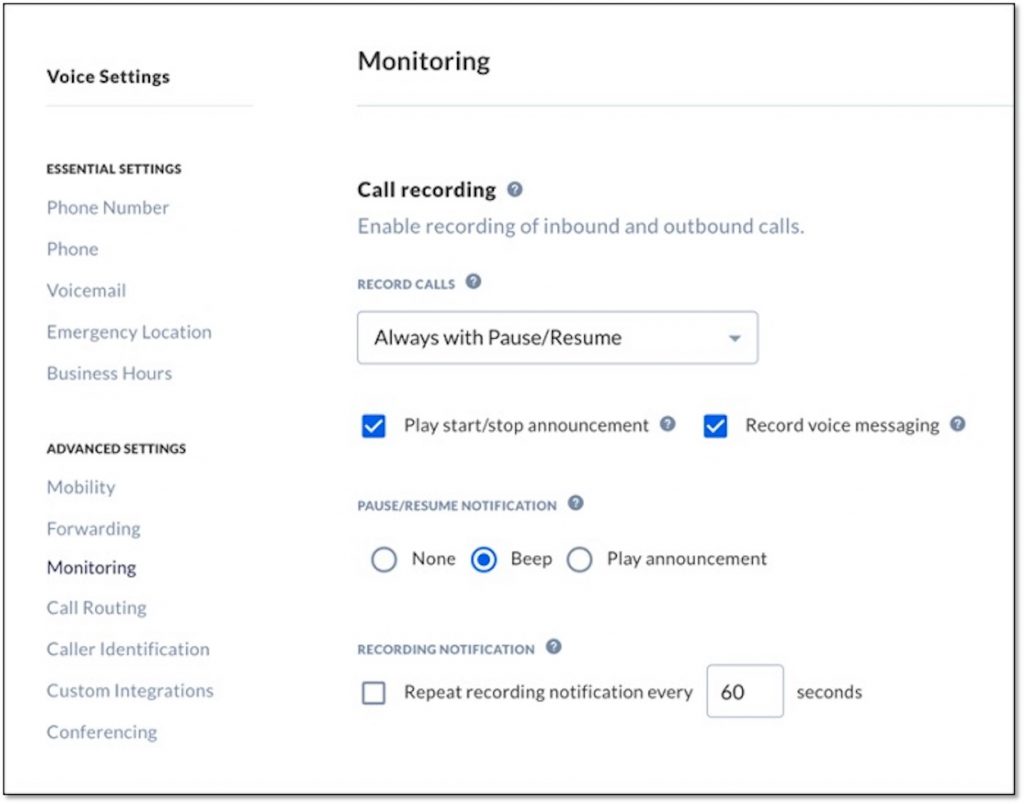Navigate to Phone Number settings

tap(107, 207)
